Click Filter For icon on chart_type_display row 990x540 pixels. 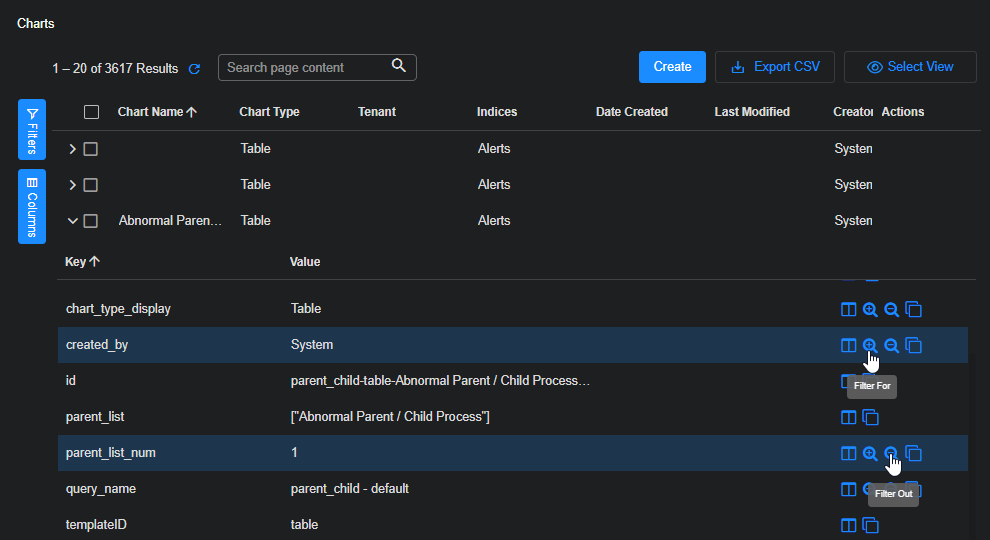(x=870, y=310)
